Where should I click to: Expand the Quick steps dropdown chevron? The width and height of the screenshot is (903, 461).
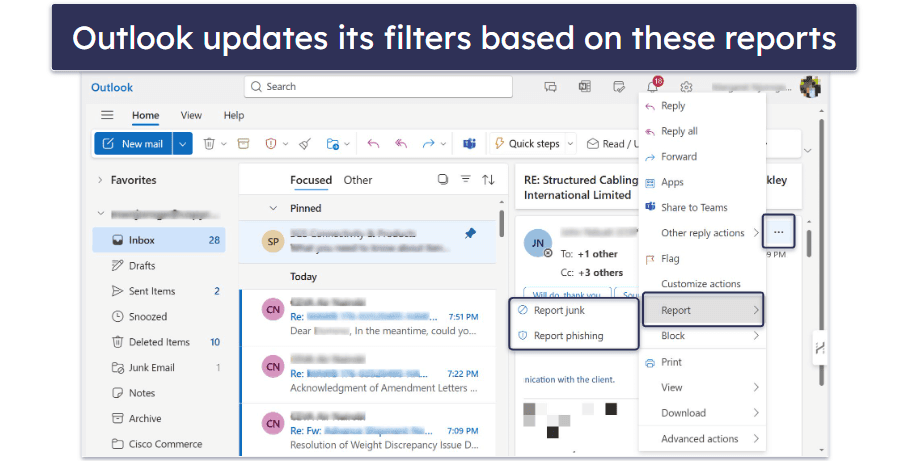click(x=570, y=143)
